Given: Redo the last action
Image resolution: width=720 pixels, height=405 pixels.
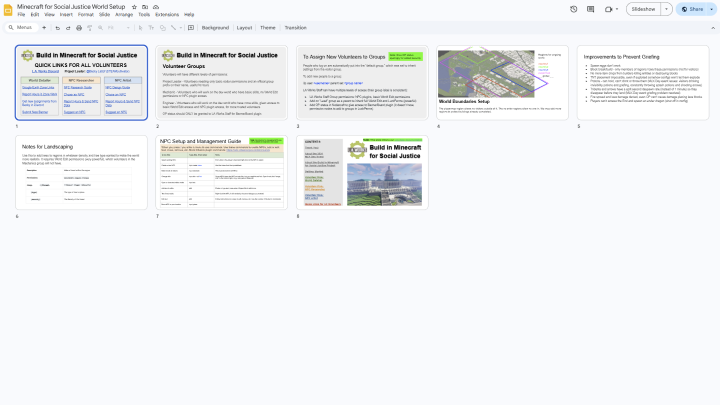Looking at the screenshot, I should coord(68,28).
